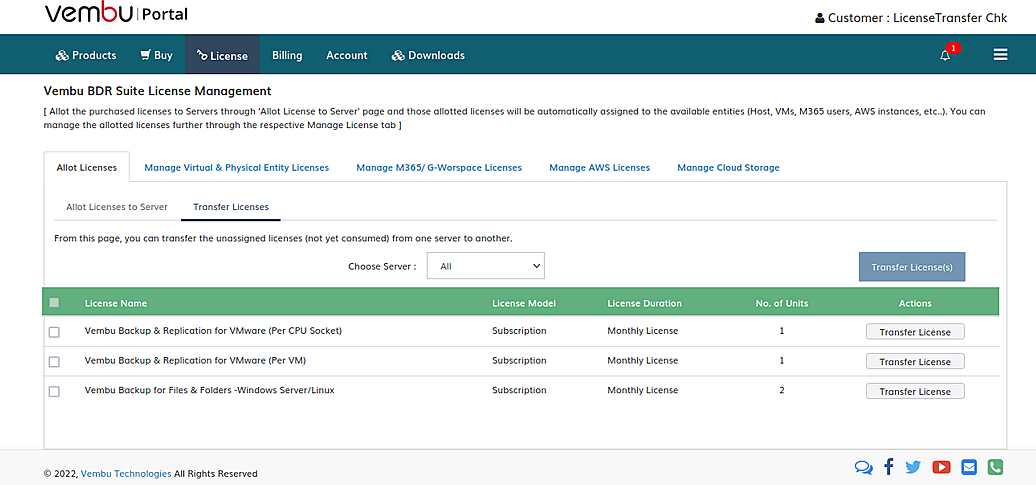Click the phone icon in footer

(x=995, y=467)
